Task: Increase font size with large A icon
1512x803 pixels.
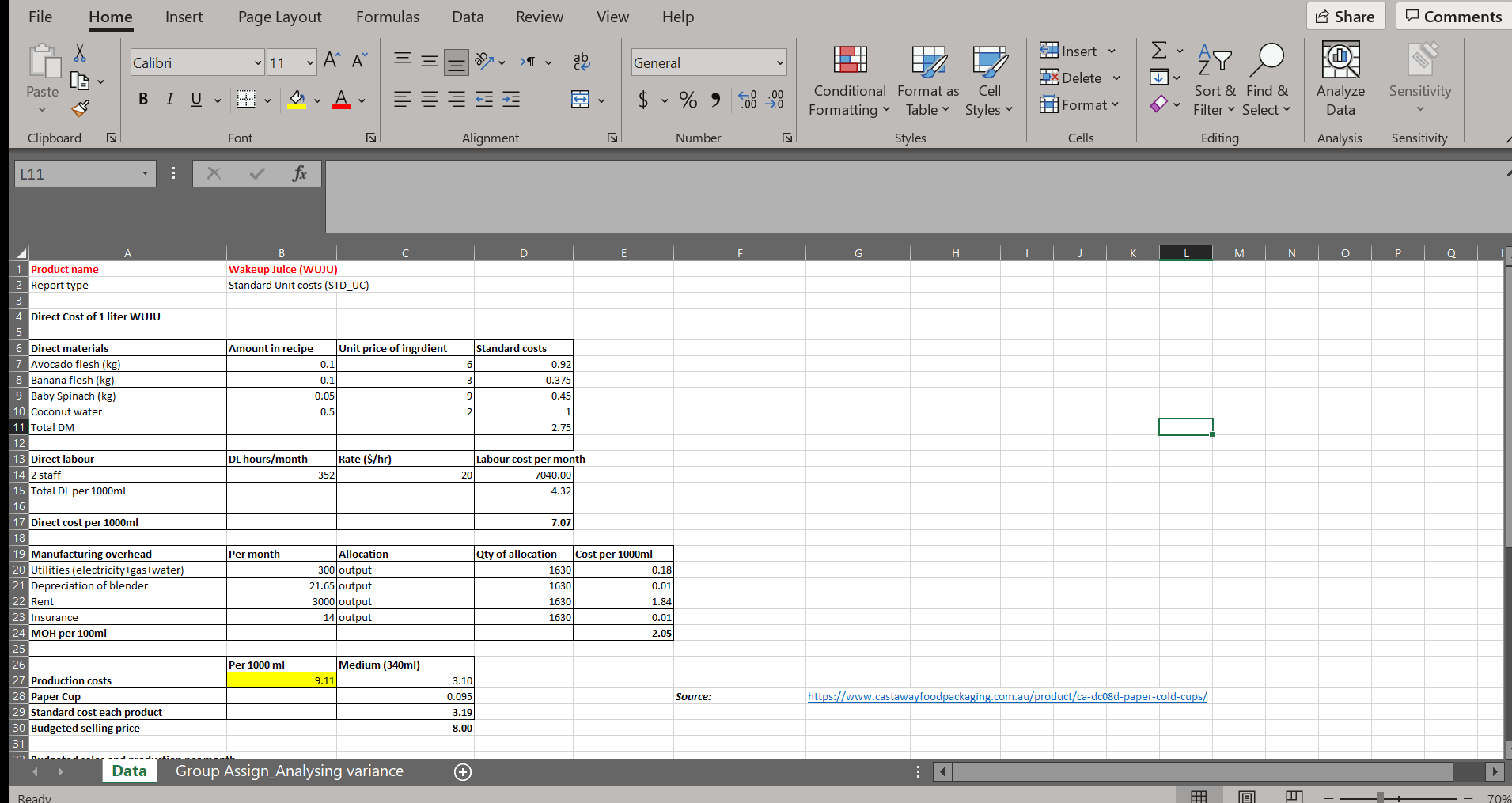Action: 332,61
